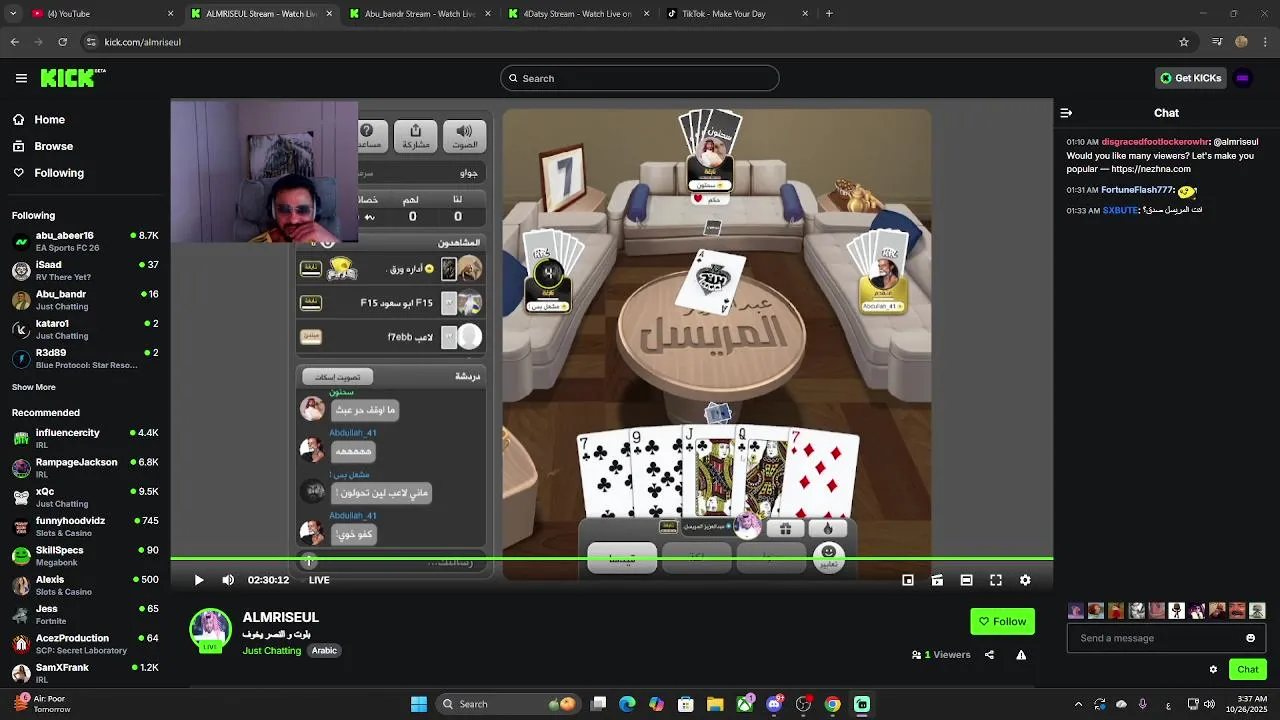Open the Kick hamburger menu
1280x720 pixels.
[x=21, y=78]
